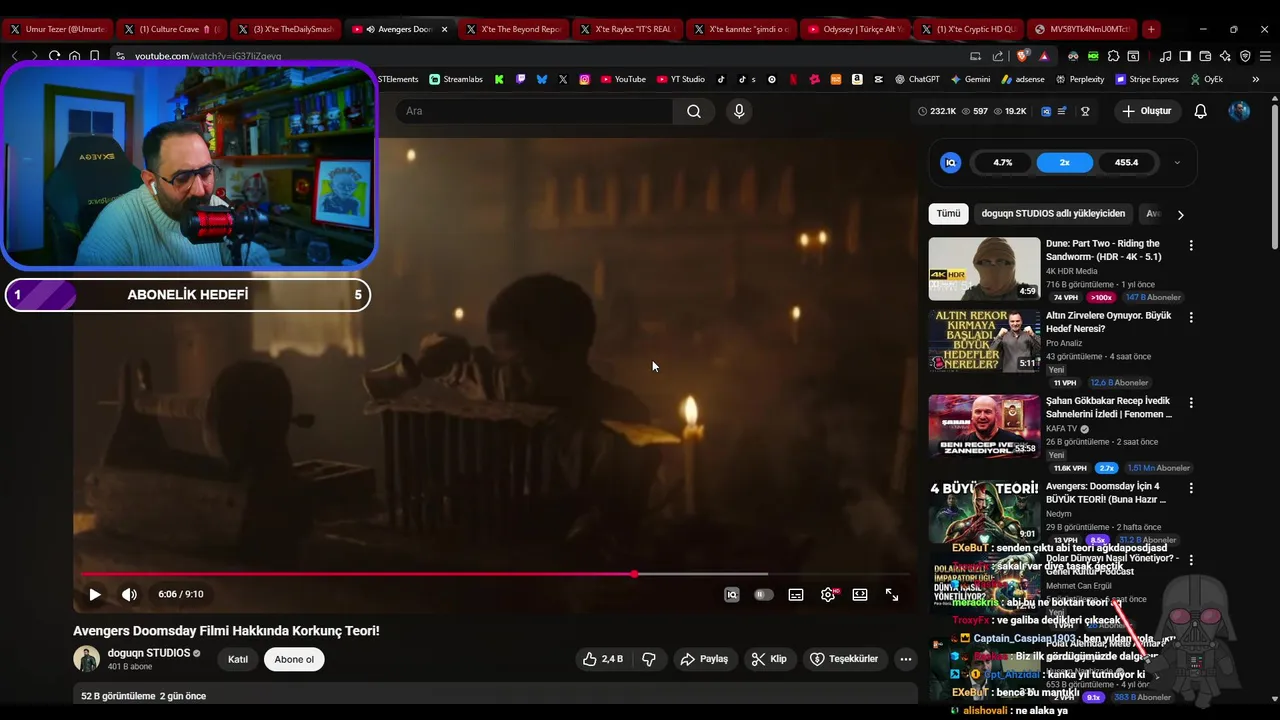Screen dimensions: 1280x720
Task: Like the video with thumbs up
Action: coord(602,659)
